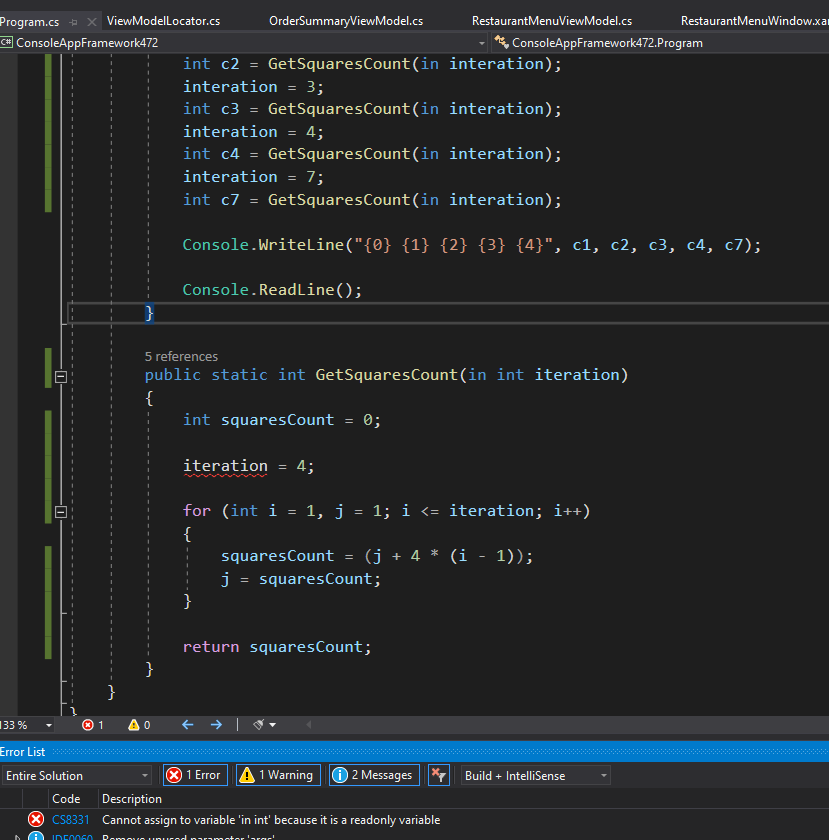This screenshot has width=829, height=840.
Task: Click the 5 references CodeLens link
Action: tap(181, 356)
